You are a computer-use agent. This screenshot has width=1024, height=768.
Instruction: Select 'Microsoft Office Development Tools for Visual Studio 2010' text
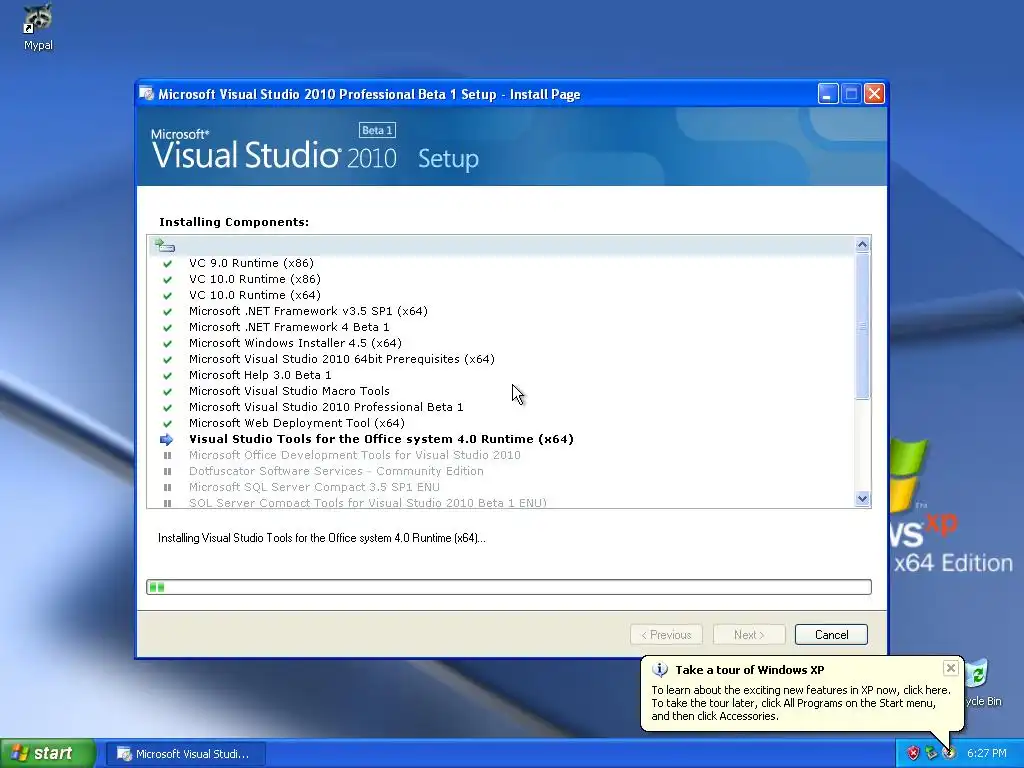355,455
